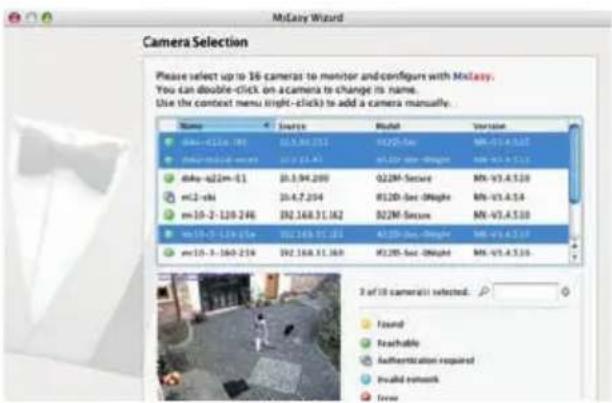Click the D22M-Secure model cell
The height and width of the screenshot is (403, 612).
[403, 215]
